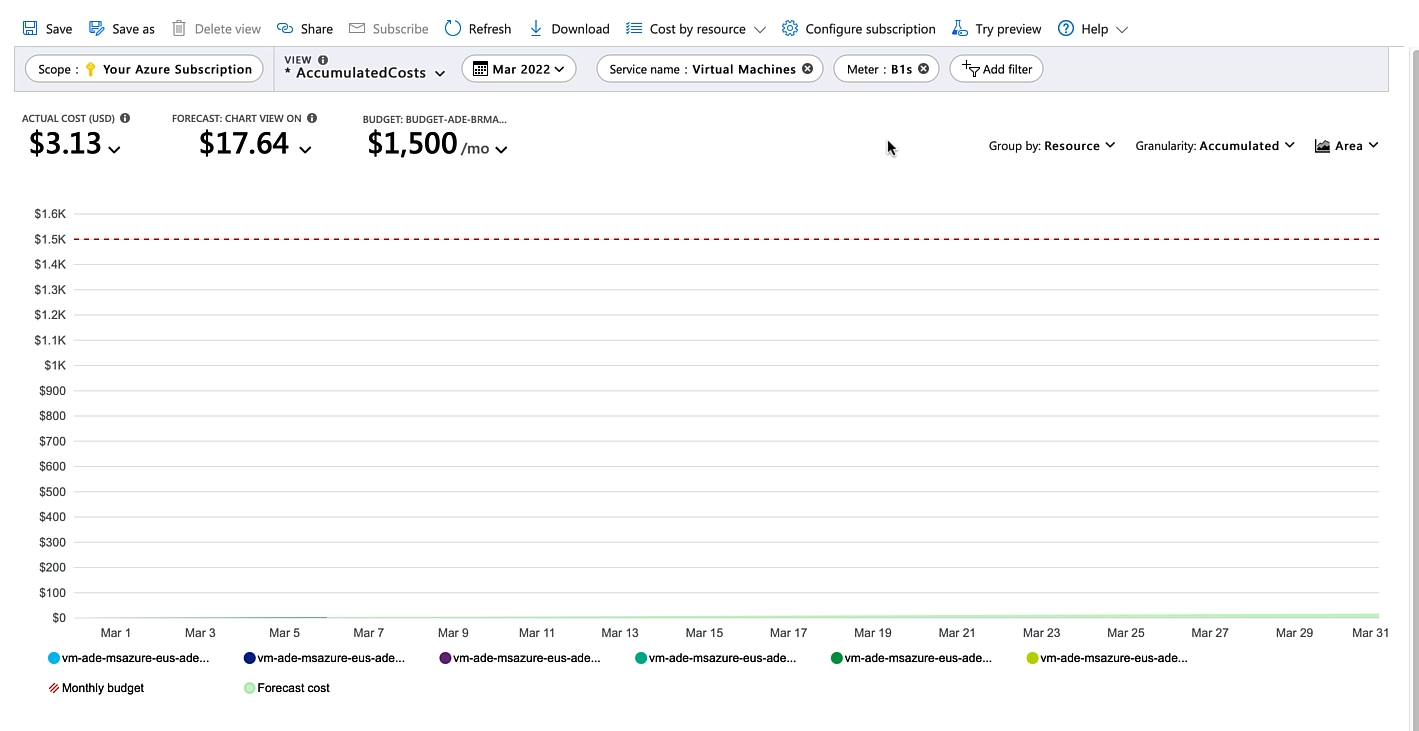Open Configure subscription gear icon

coord(790,29)
